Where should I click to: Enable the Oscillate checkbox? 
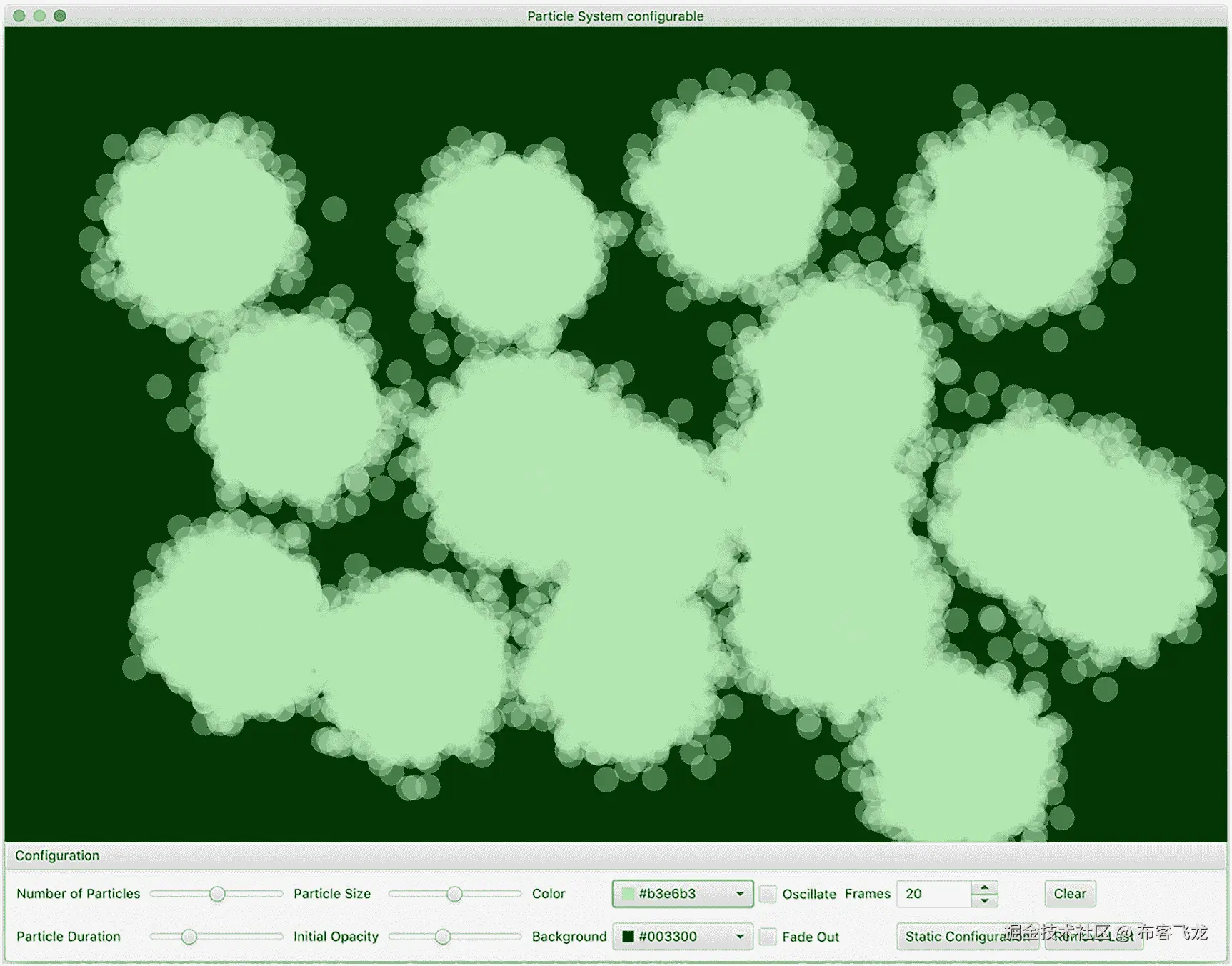[768, 894]
